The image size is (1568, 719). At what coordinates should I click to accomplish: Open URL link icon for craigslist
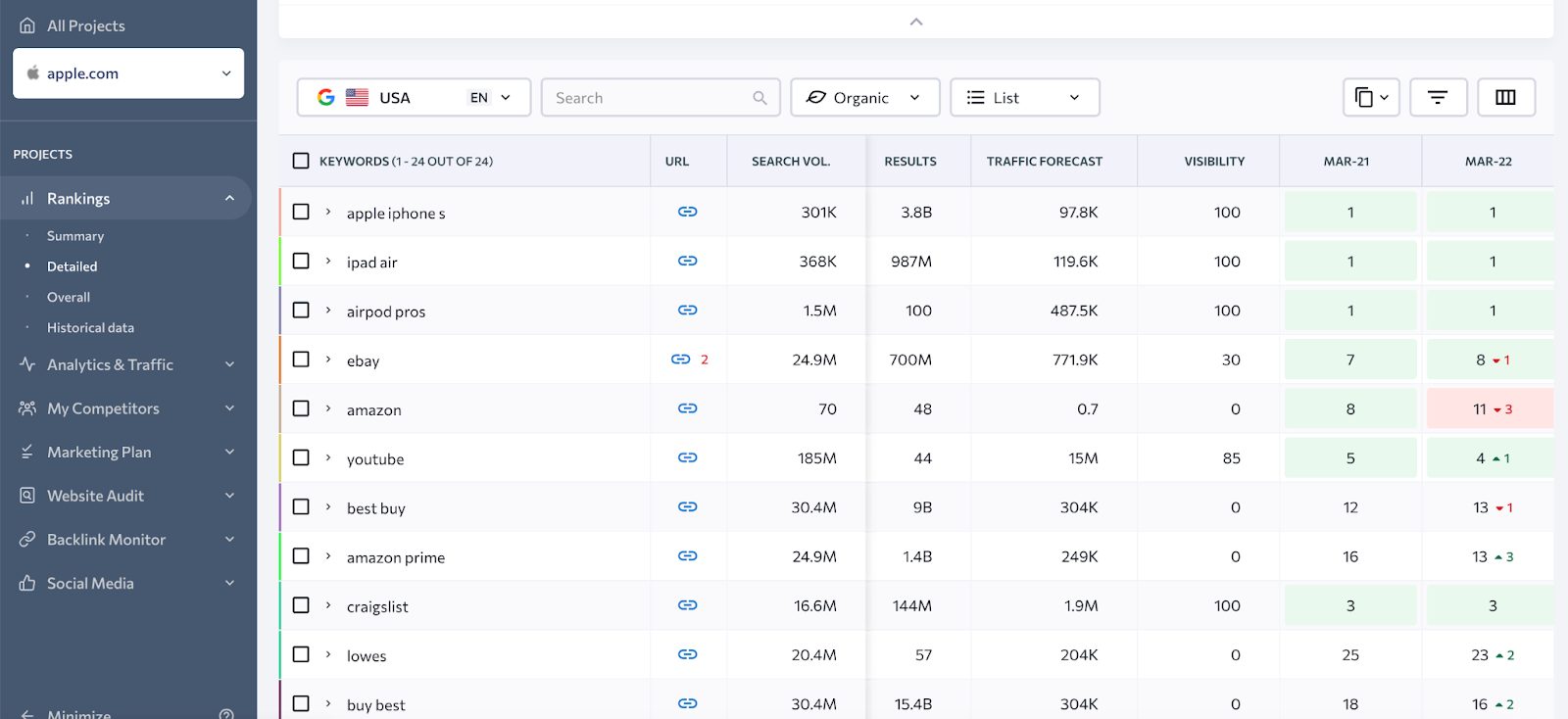click(x=688, y=605)
